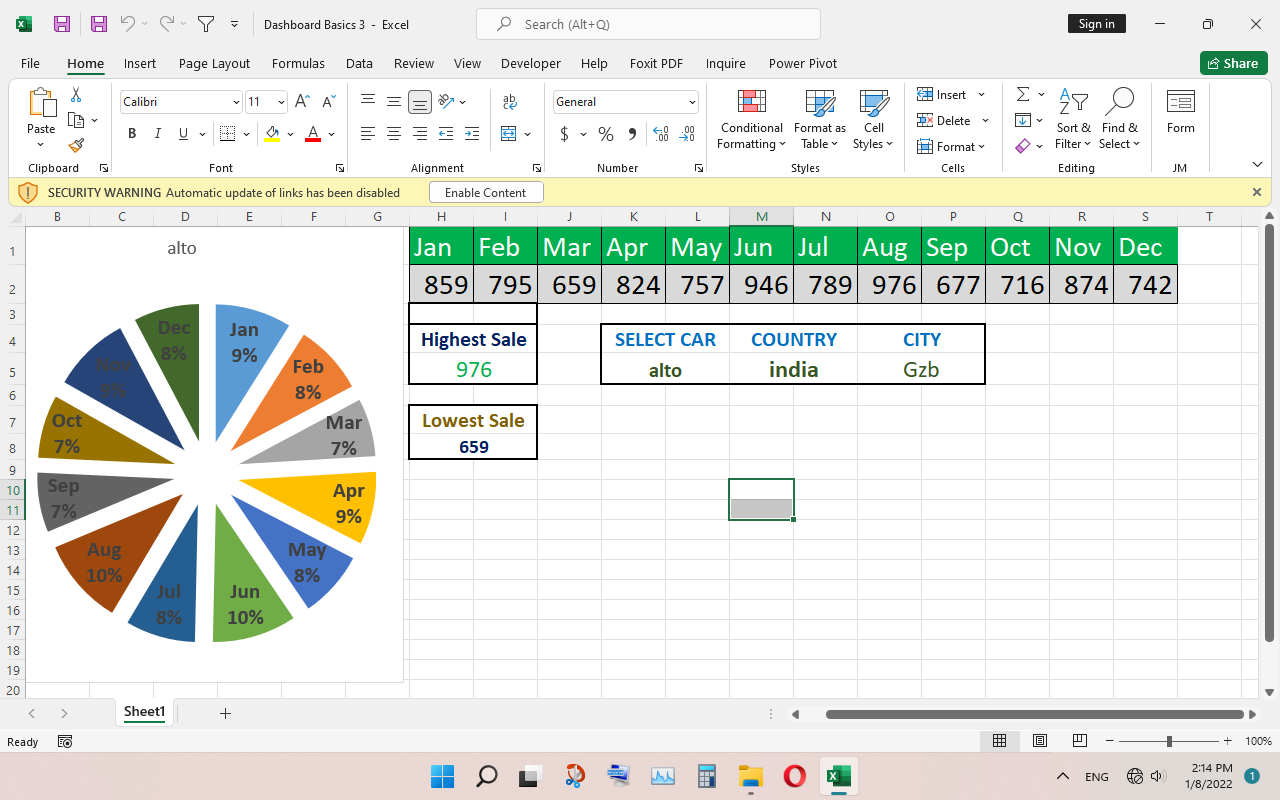Switch to Page Layout view in status bar
This screenshot has width=1280, height=800.
pyautogui.click(x=1040, y=741)
